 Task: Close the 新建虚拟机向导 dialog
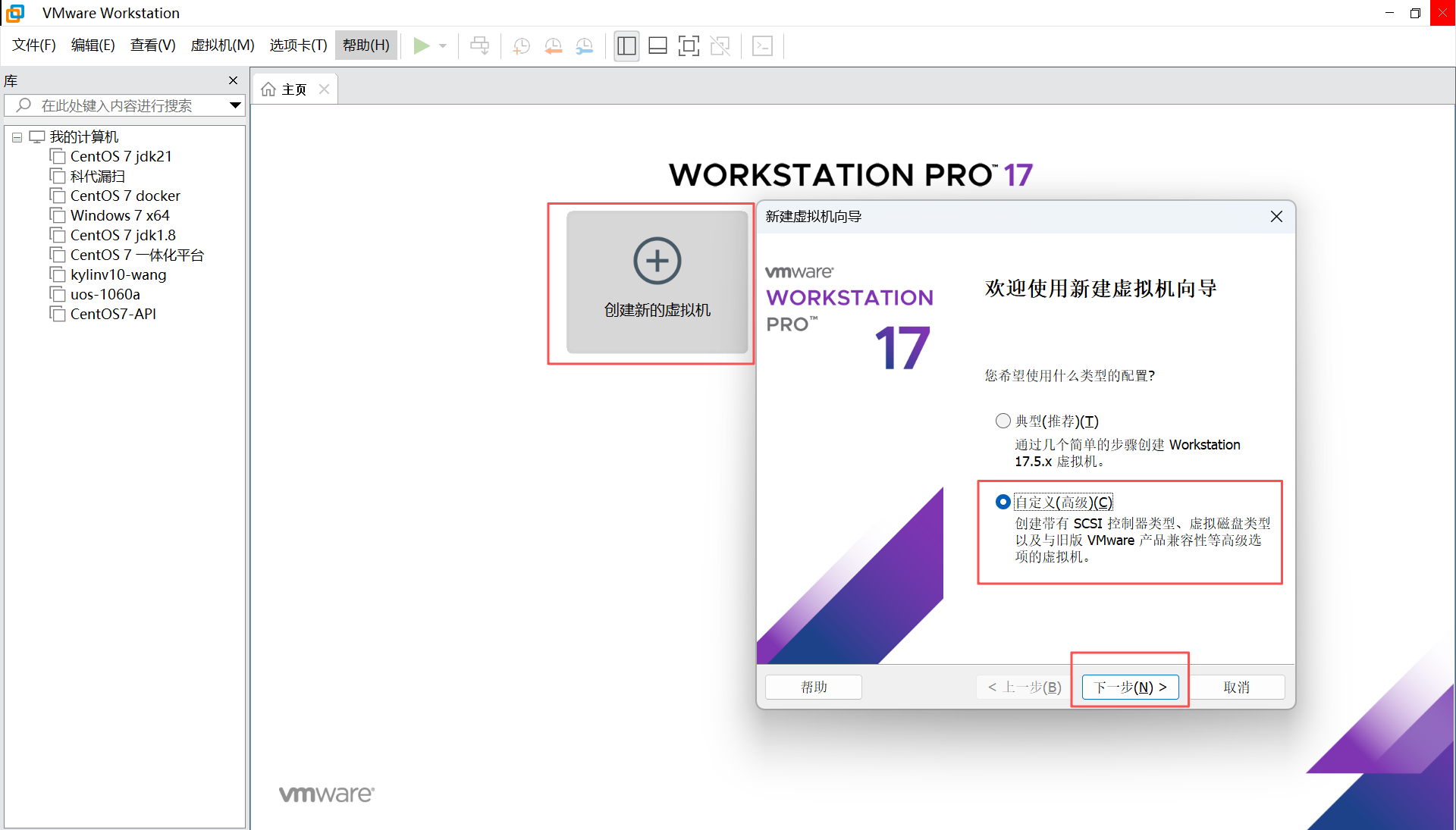pos(1276,217)
